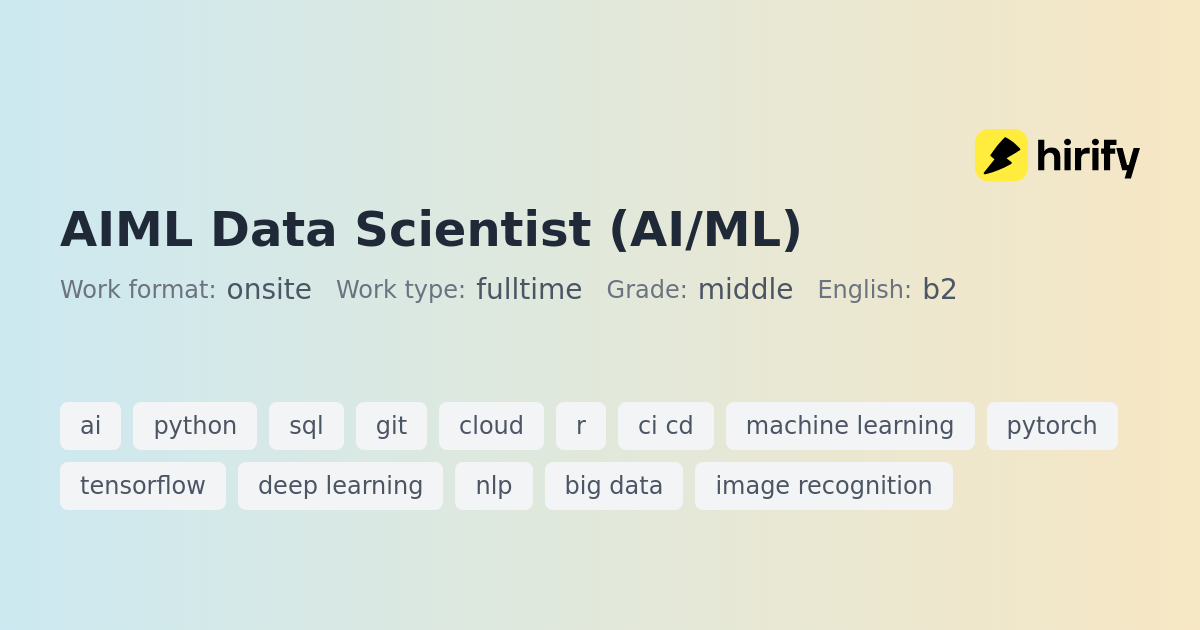Click the AIML Data Scientist job title

point(431,229)
